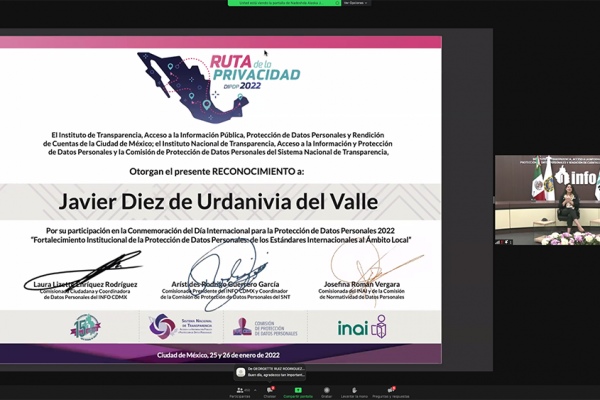
Task: Click the green screen-sharing notification bar
Action: coord(284,3)
